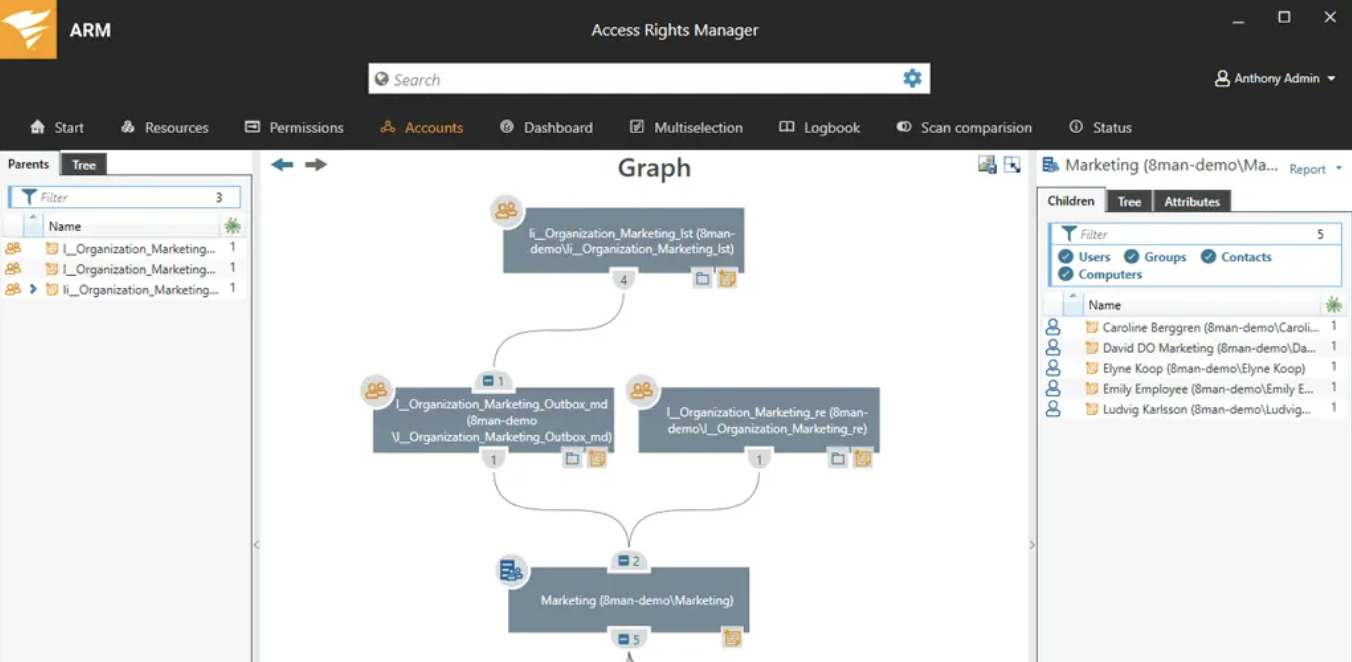Open the Dashboard view
Screen dimensions: 1352x662
(x=546, y=127)
